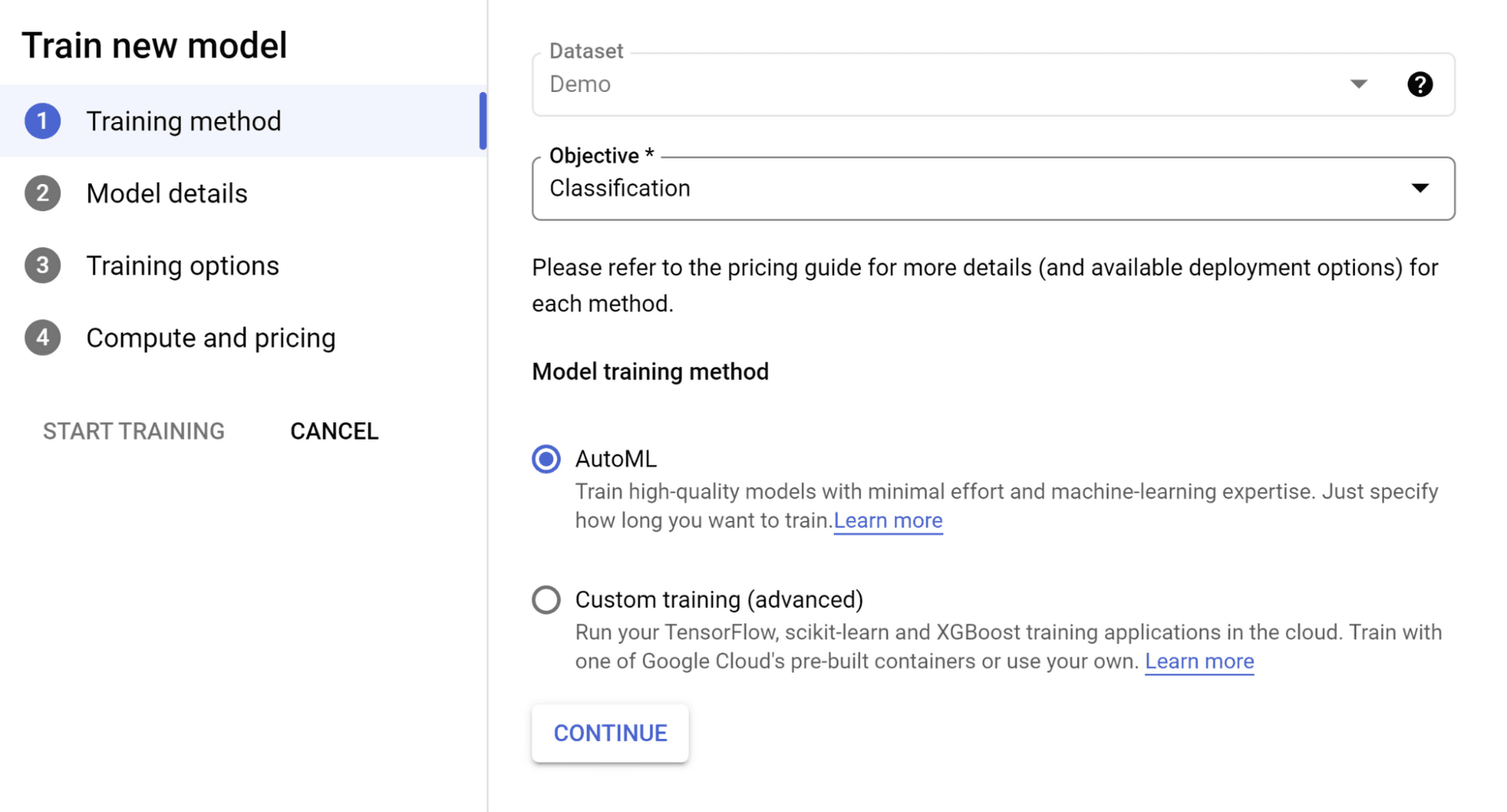Image resolution: width=1507 pixels, height=812 pixels.
Task: Open the Training options step
Action: (x=182, y=266)
